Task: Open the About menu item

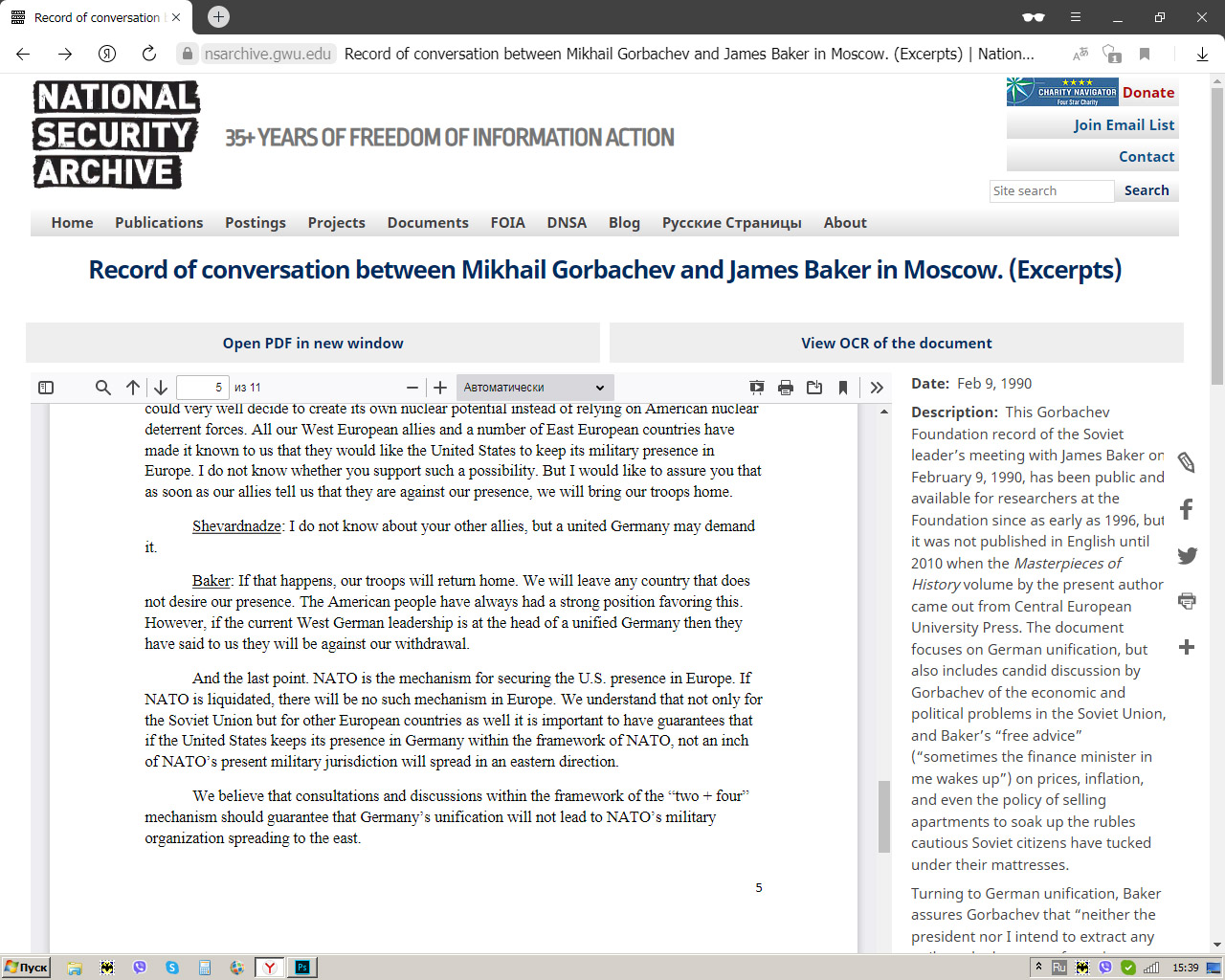Action: point(845,222)
